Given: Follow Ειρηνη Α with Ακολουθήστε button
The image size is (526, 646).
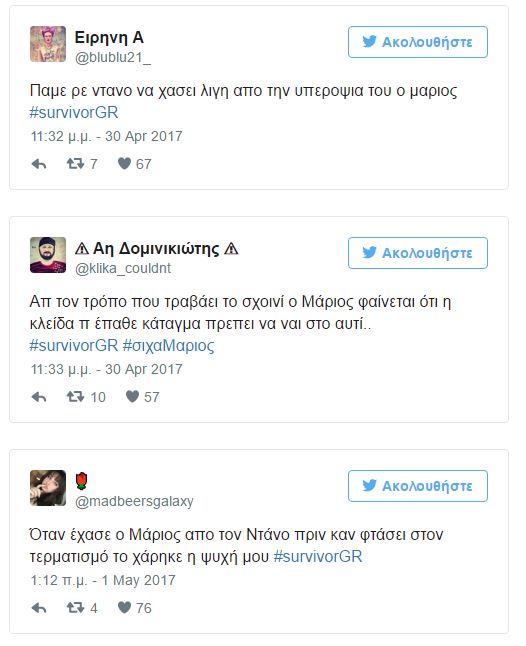Looking at the screenshot, I should pos(418,42).
